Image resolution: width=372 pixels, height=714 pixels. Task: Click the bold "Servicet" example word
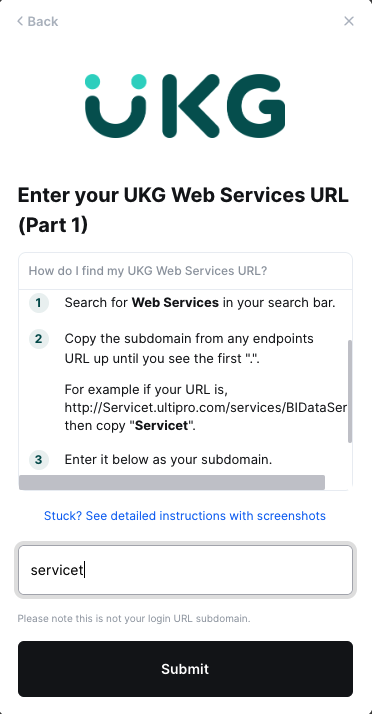point(162,426)
